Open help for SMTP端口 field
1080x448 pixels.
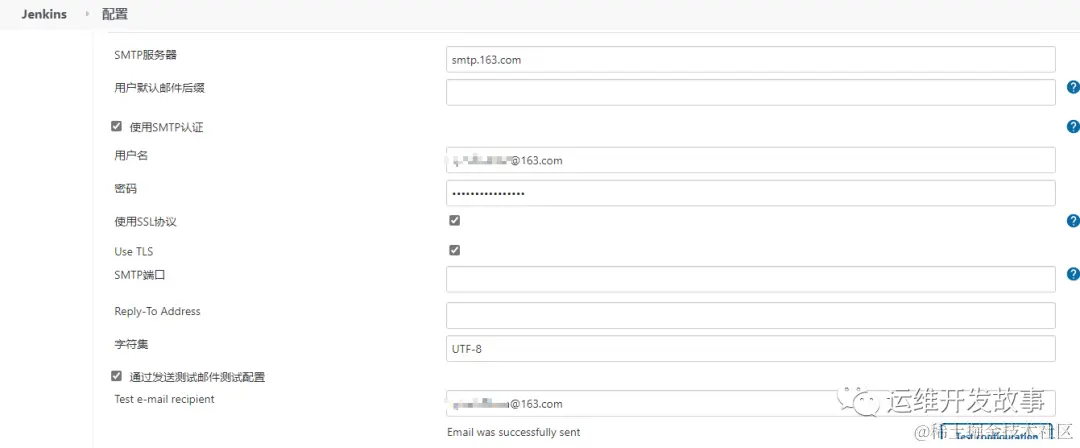(1072, 274)
